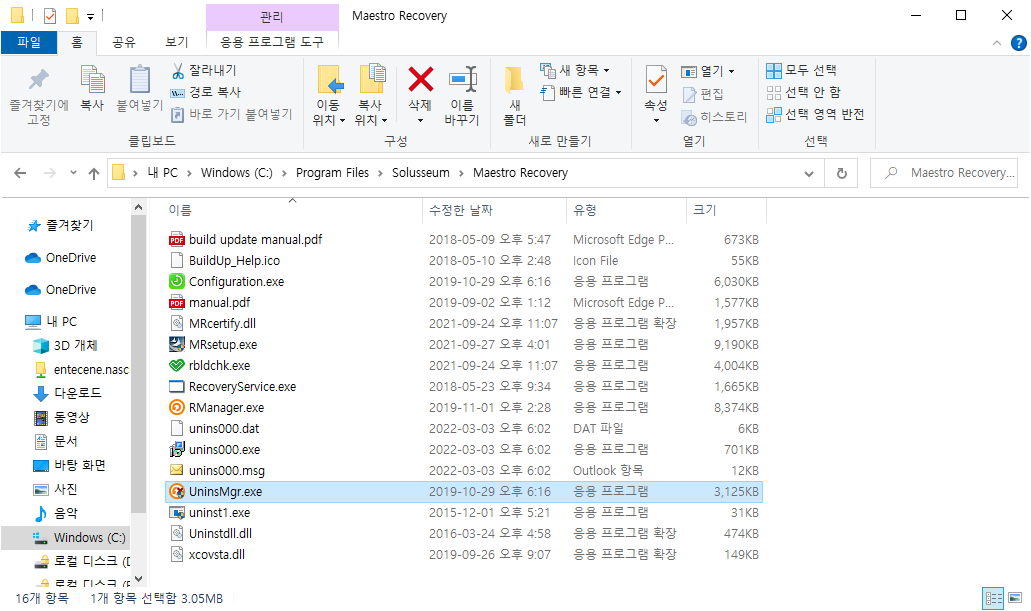Click Paste shortcut (바로 가기 붙여넣기)
1031x611 pixels.
click(231, 114)
